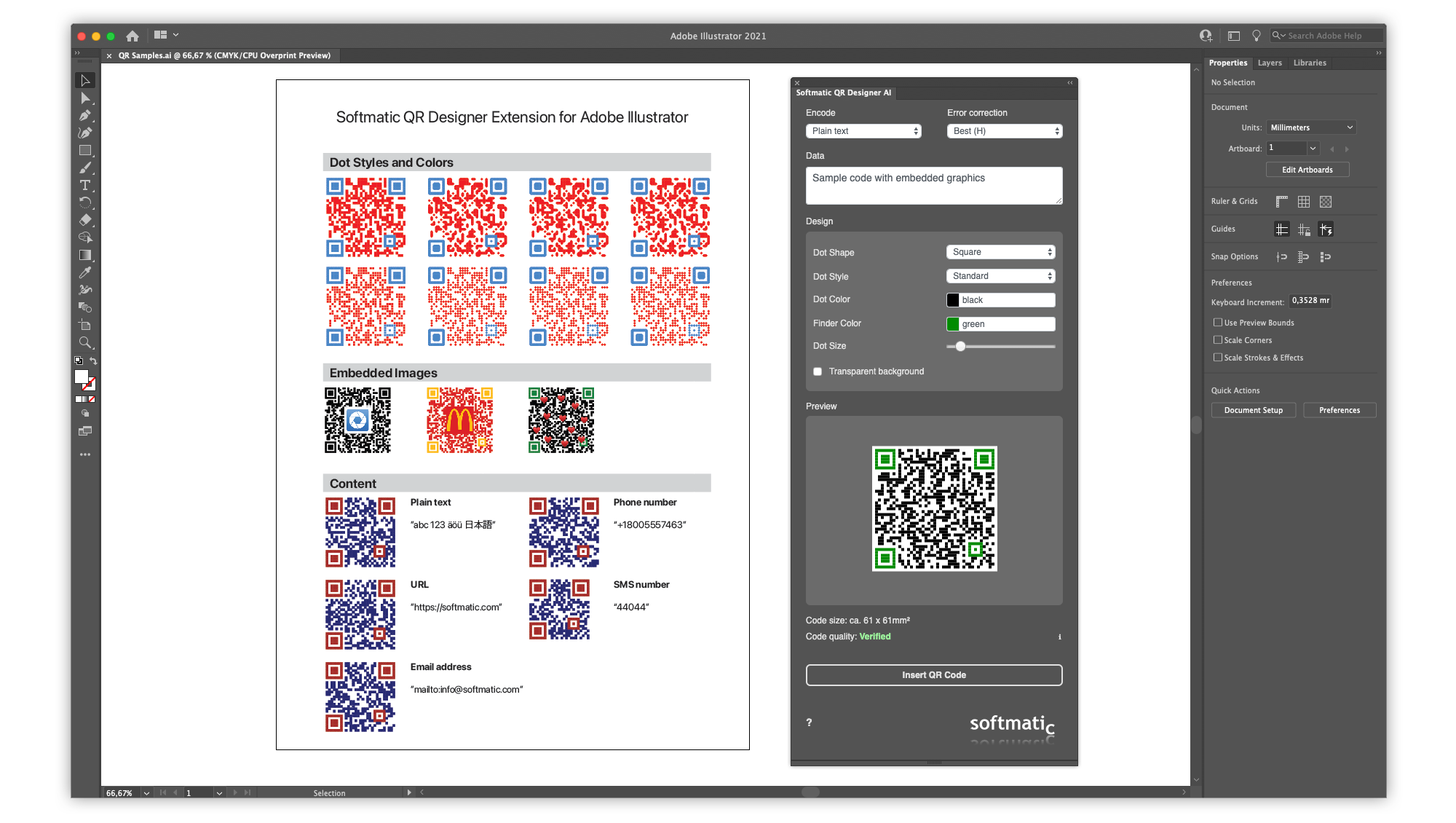Select the Eyedropper tool
The height and width of the screenshot is (823, 1456).
[85, 272]
